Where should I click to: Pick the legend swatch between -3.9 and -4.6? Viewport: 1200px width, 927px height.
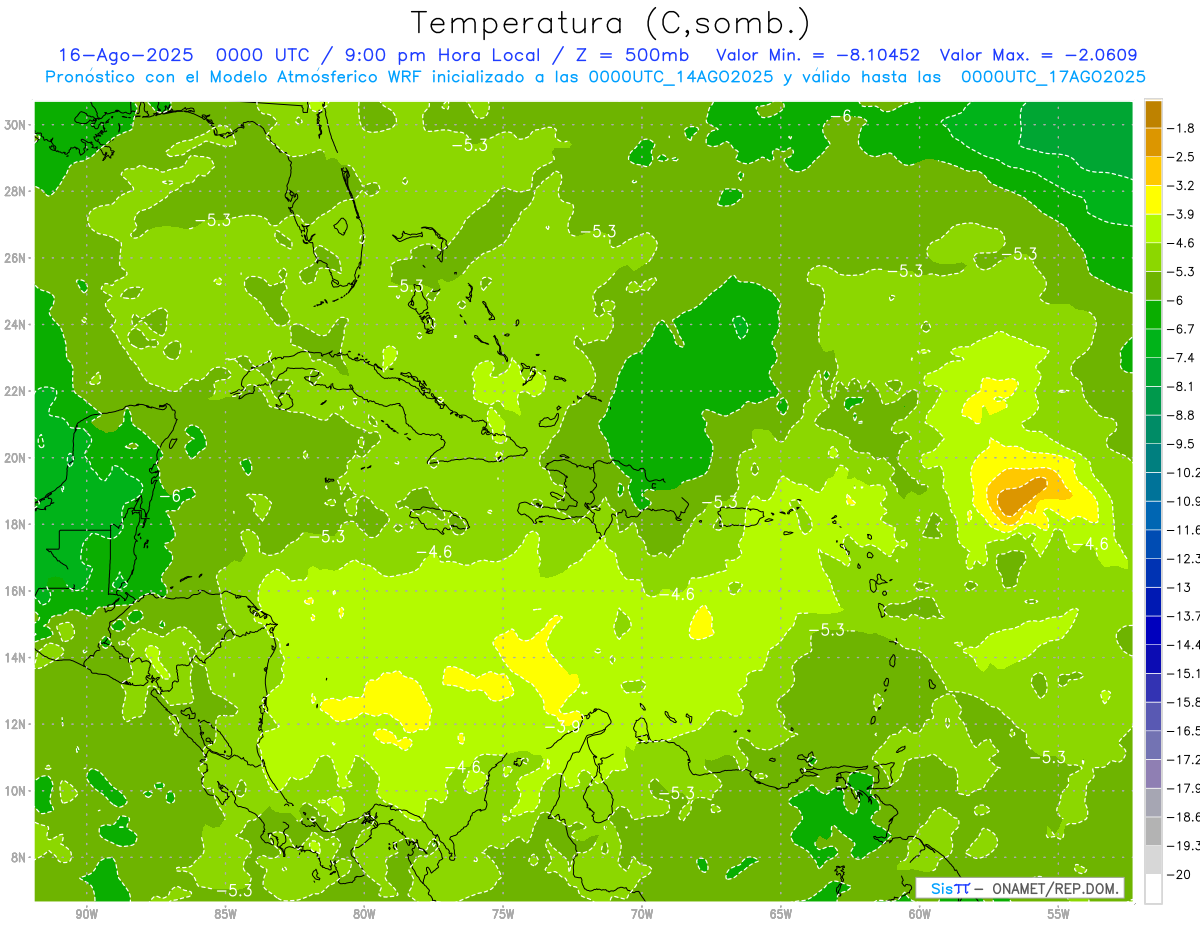(1153, 228)
